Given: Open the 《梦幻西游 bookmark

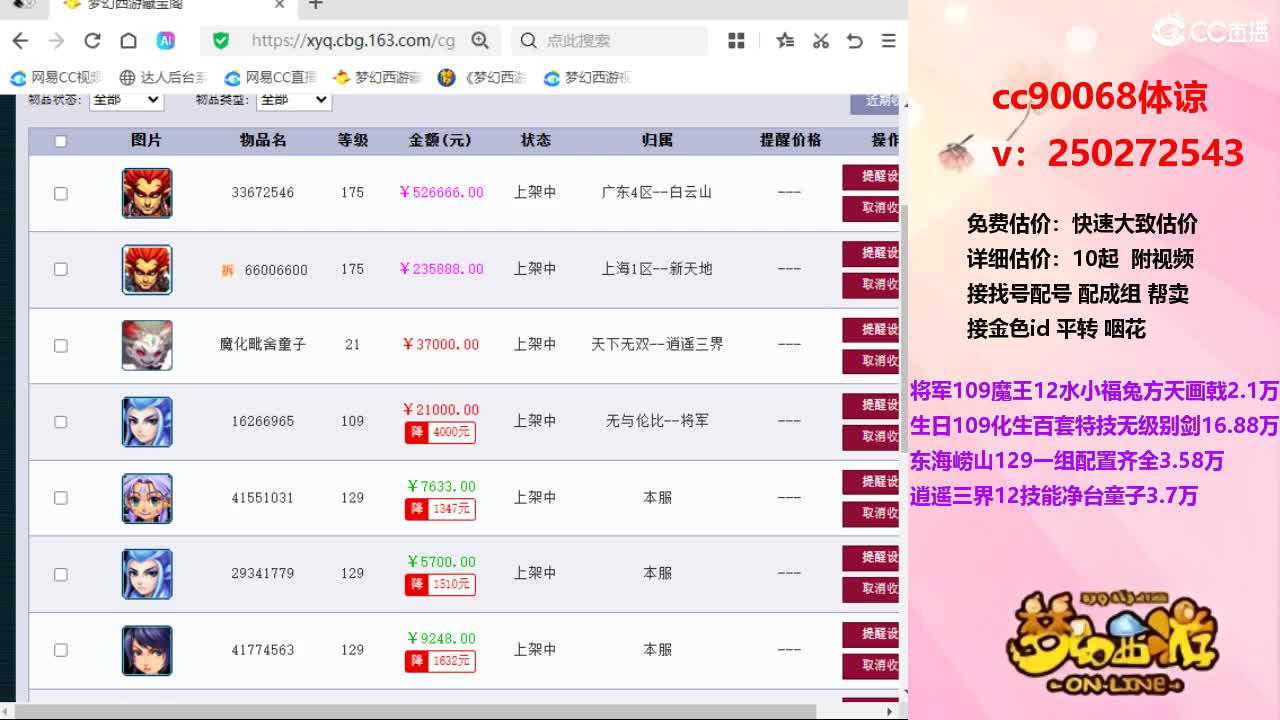Looking at the screenshot, I should (483, 77).
